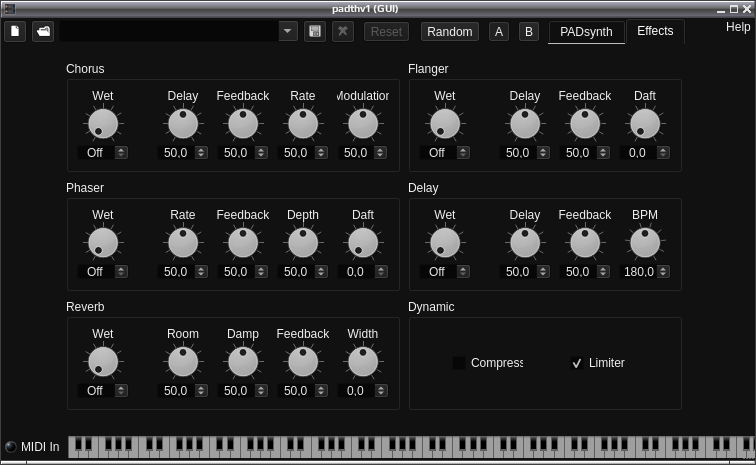756x465 pixels.
Task: Click the Delay effect's Delay knob
Action: (x=525, y=243)
